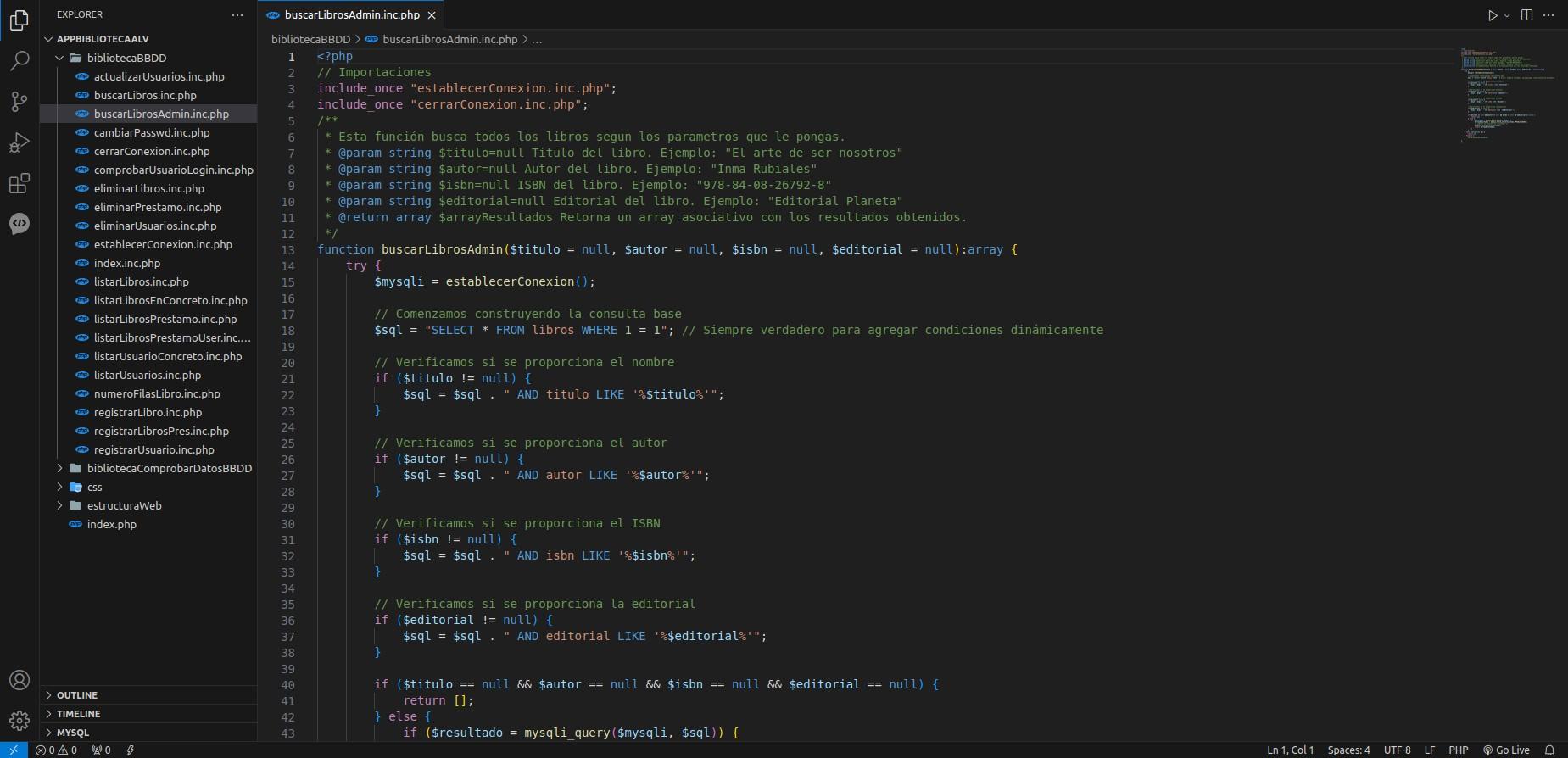Open root index.php file

[148, 524]
